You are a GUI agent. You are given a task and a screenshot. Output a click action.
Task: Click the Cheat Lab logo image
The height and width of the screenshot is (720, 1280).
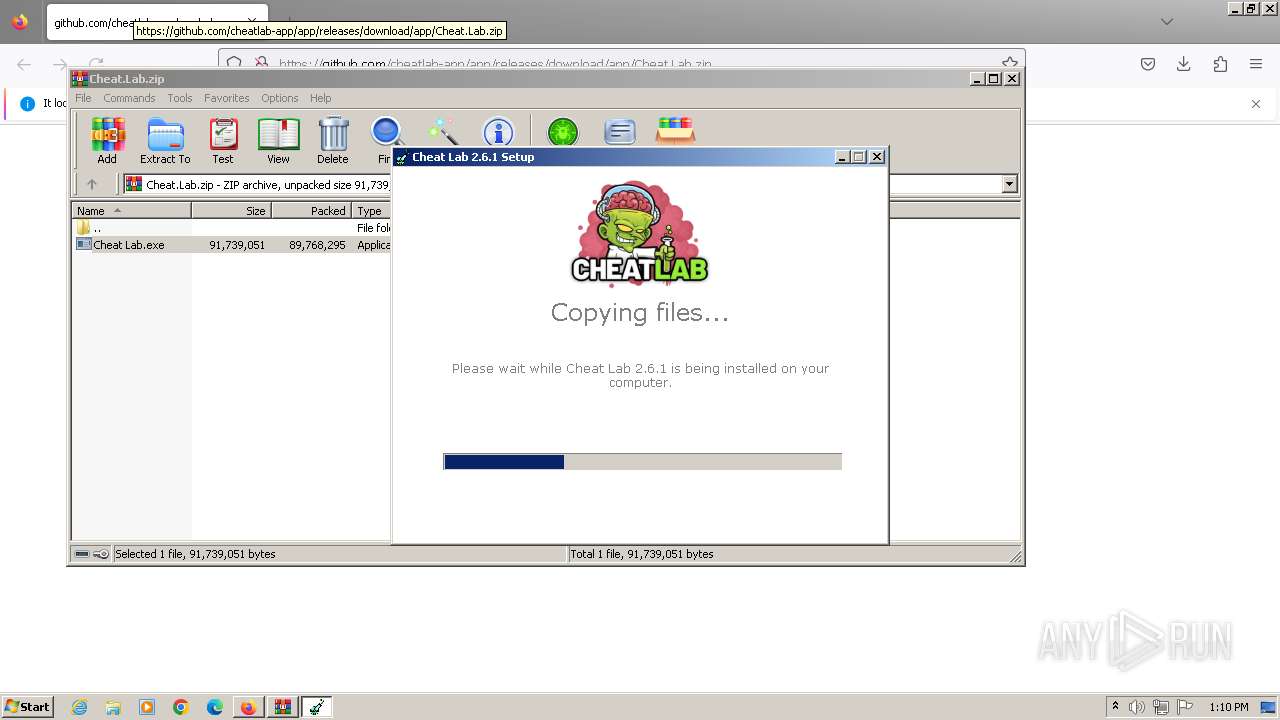(640, 233)
